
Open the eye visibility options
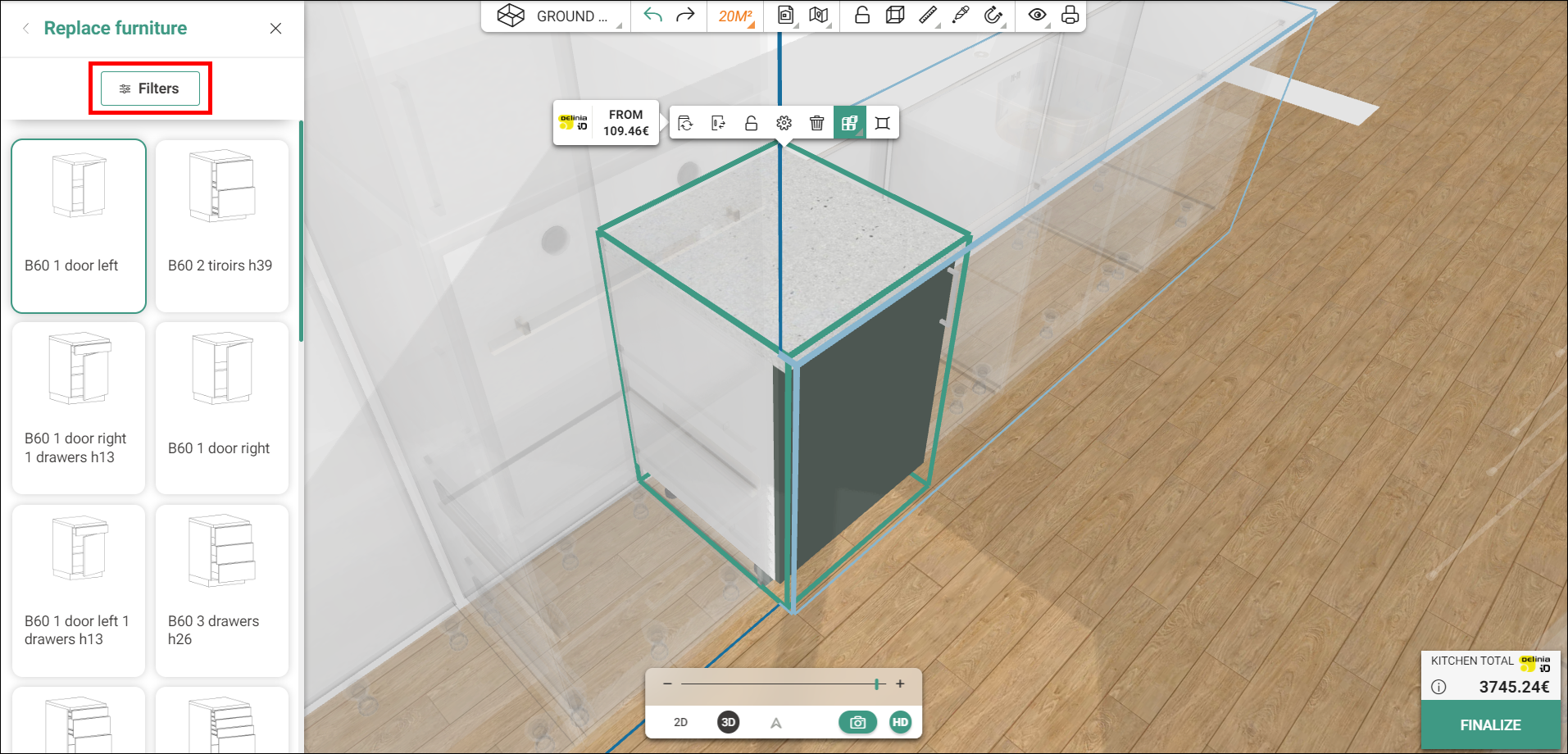pos(1037,15)
